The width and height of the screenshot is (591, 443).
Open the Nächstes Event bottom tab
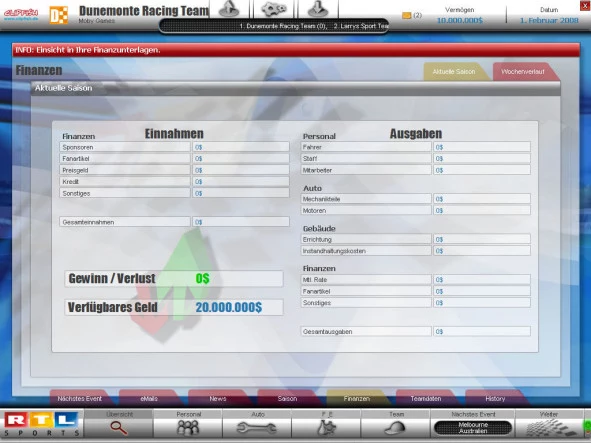tap(80, 399)
